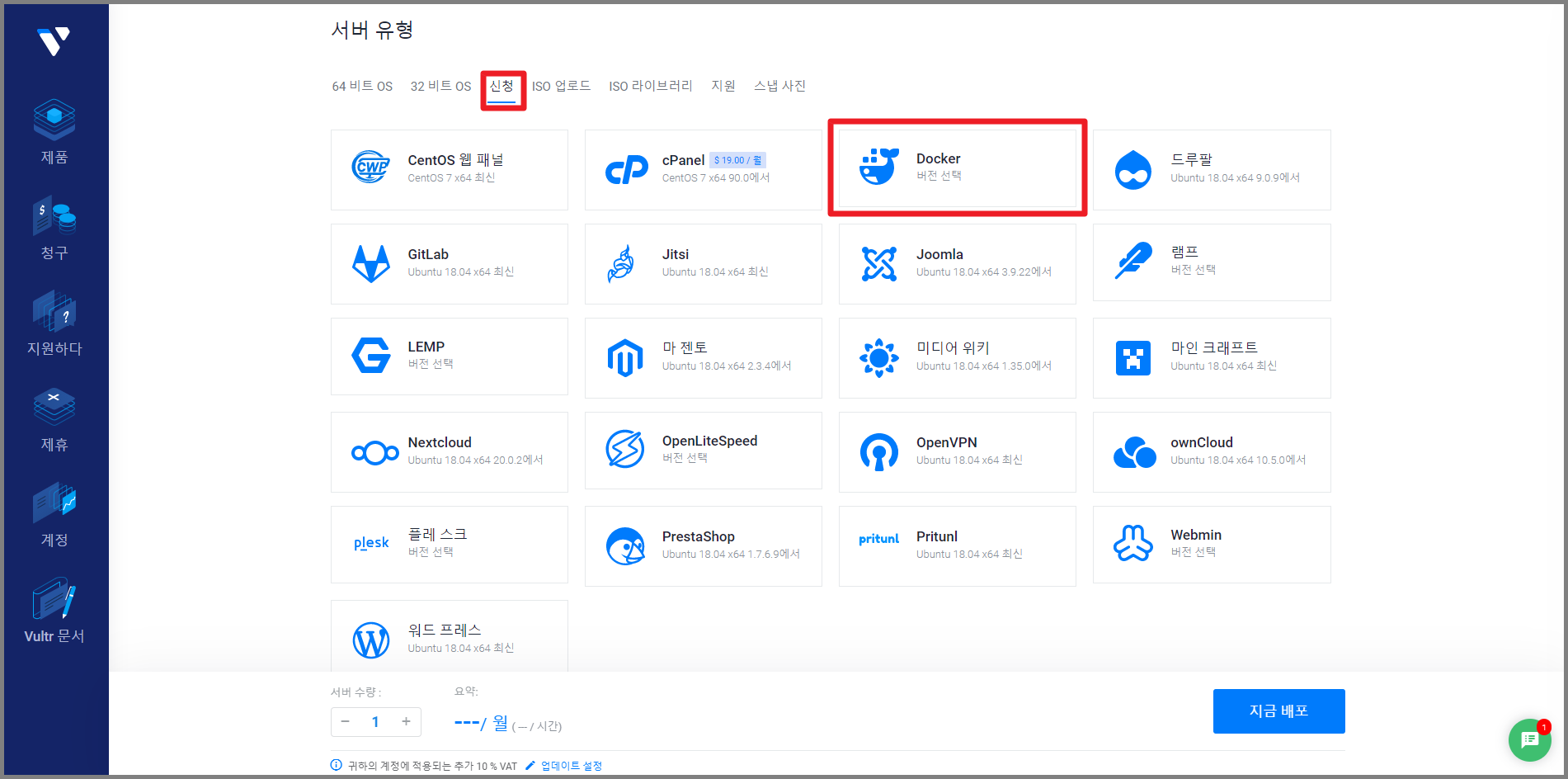Click the OpenVPN card title
The image size is (1568, 779).
(x=946, y=442)
